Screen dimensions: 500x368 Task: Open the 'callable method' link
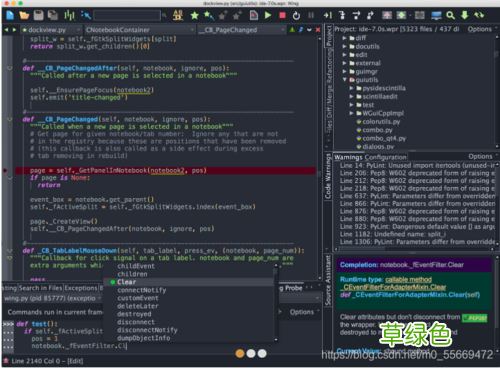click(x=408, y=279)
